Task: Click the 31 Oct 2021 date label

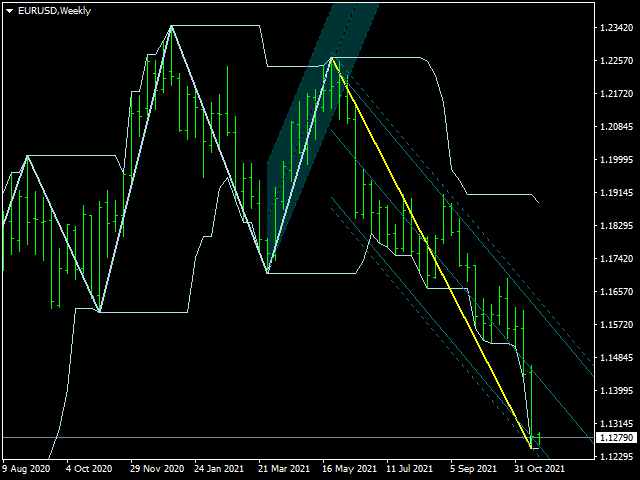Action: [539, 469]
